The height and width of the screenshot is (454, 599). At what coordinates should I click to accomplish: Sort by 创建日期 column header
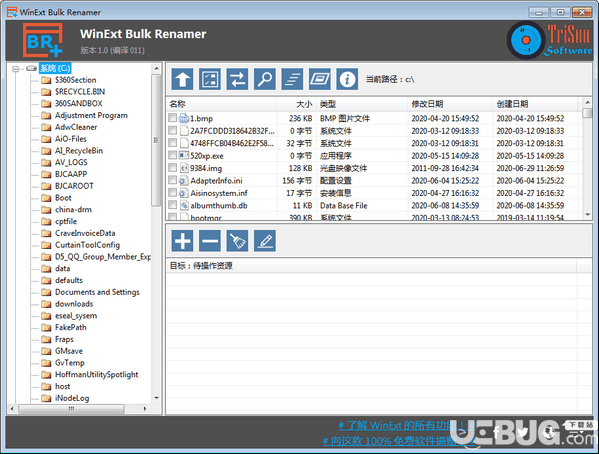coord(536,104)
